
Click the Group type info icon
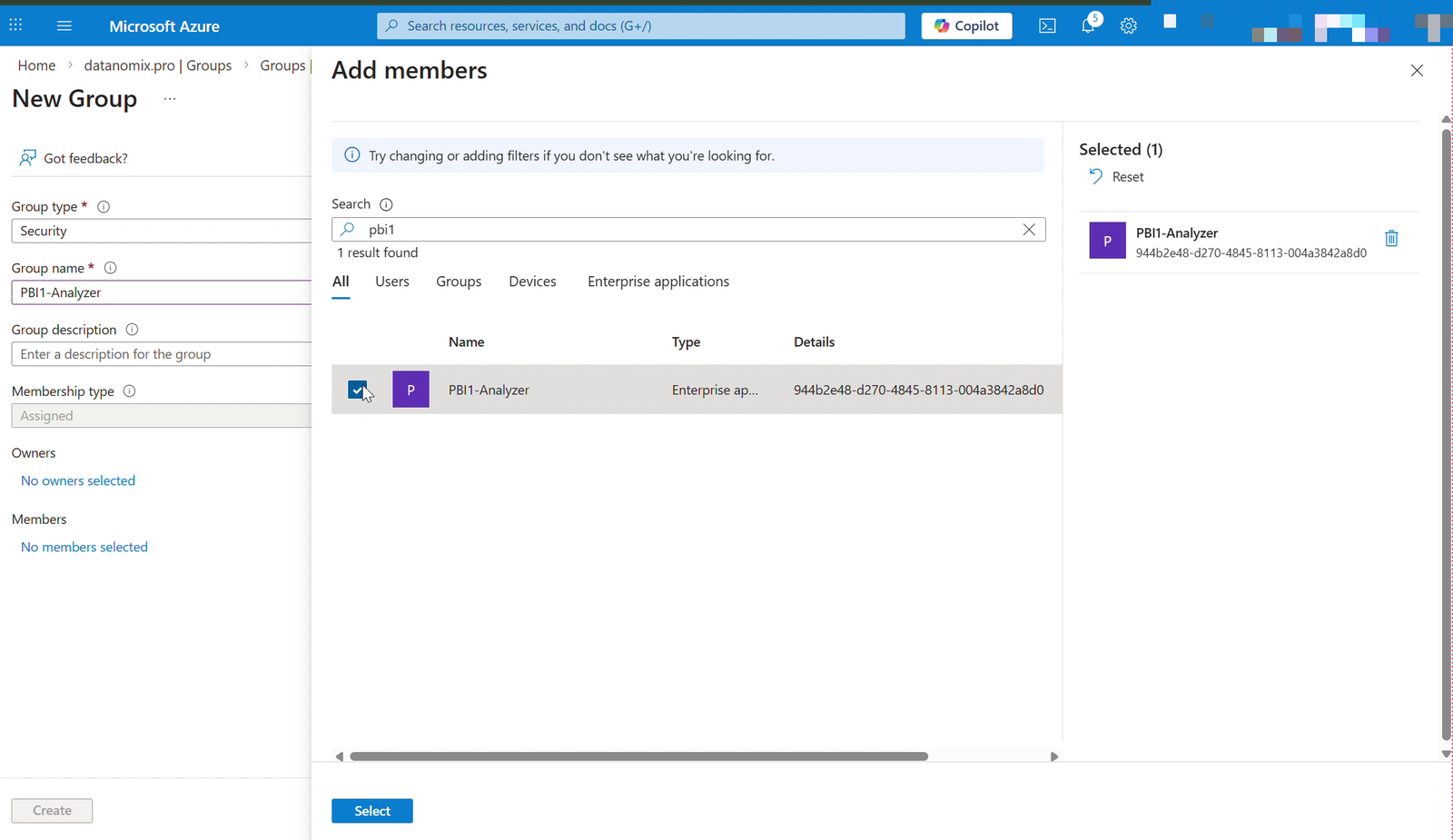point(104,207)
